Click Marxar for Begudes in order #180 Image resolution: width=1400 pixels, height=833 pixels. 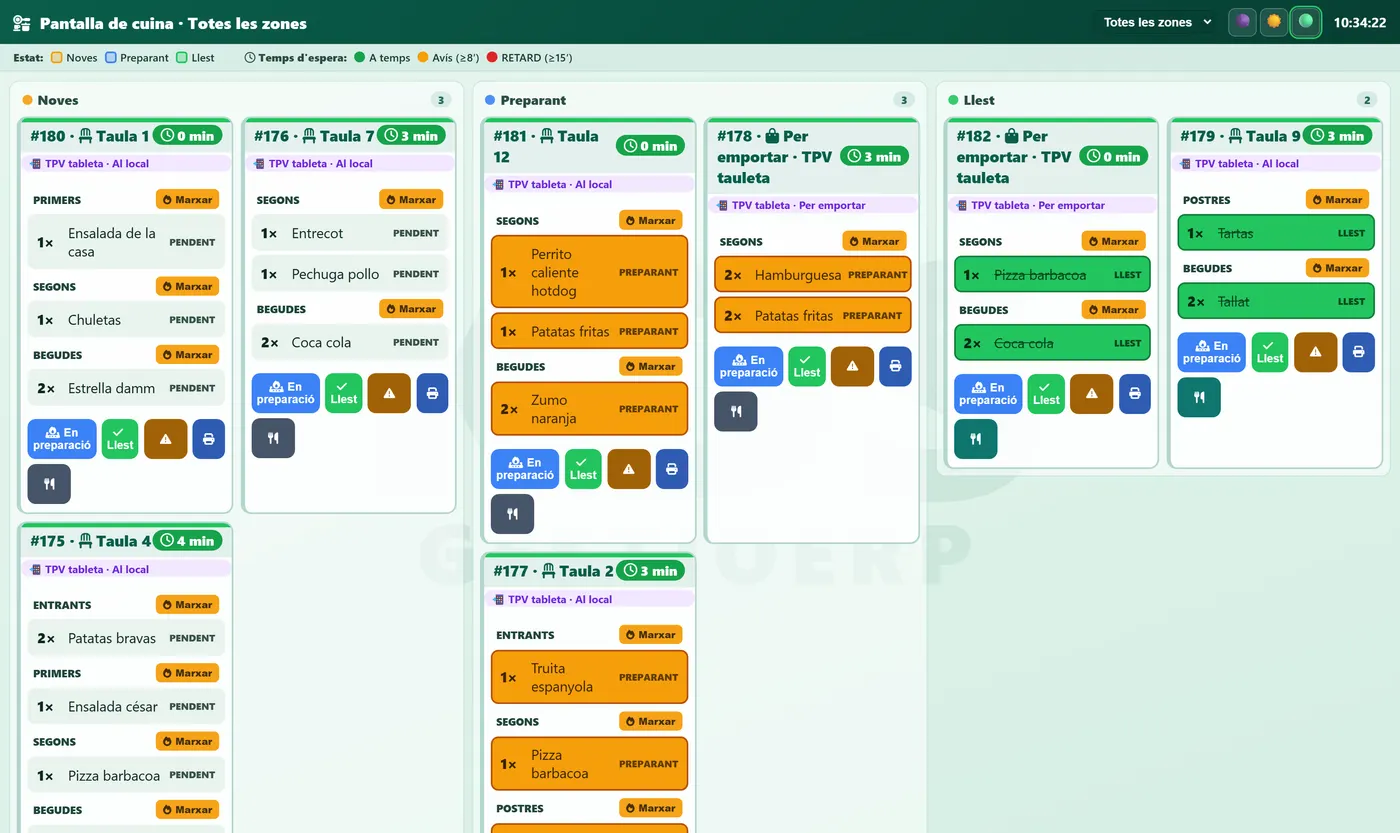click(x=187, y=355)
